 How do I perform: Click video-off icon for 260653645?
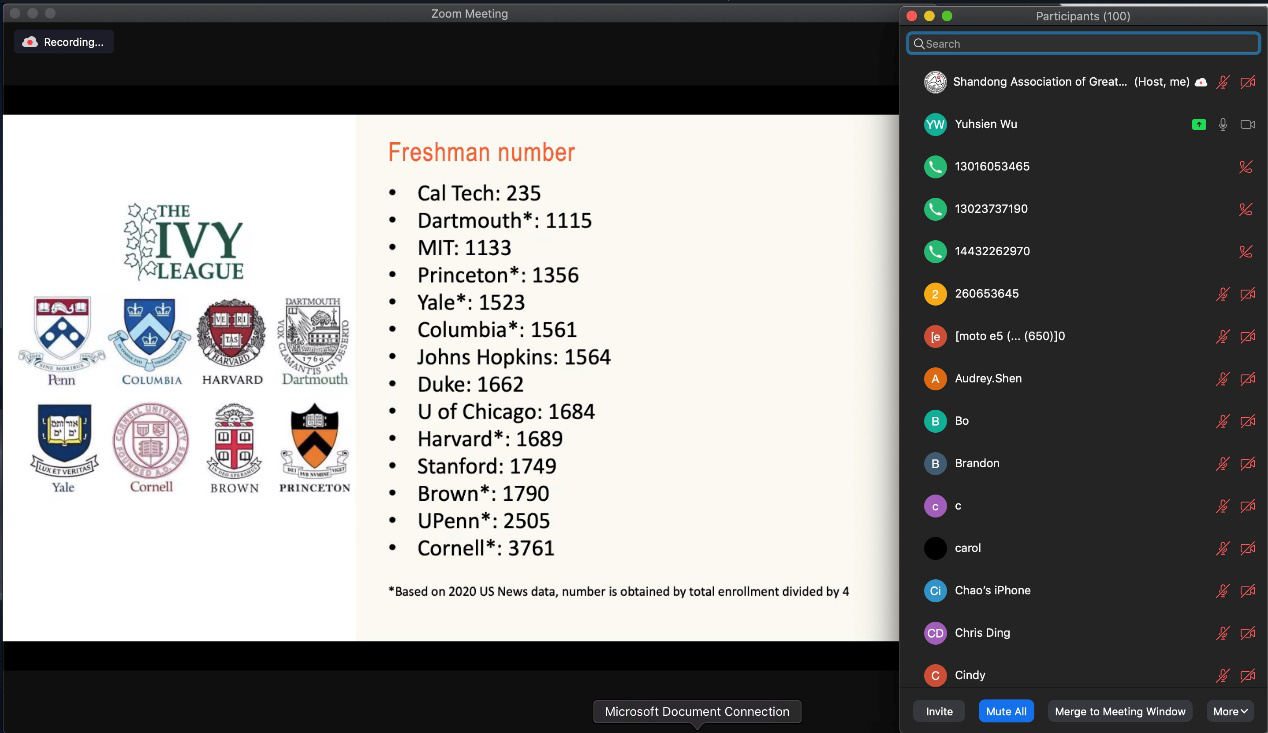point(1248,294)
